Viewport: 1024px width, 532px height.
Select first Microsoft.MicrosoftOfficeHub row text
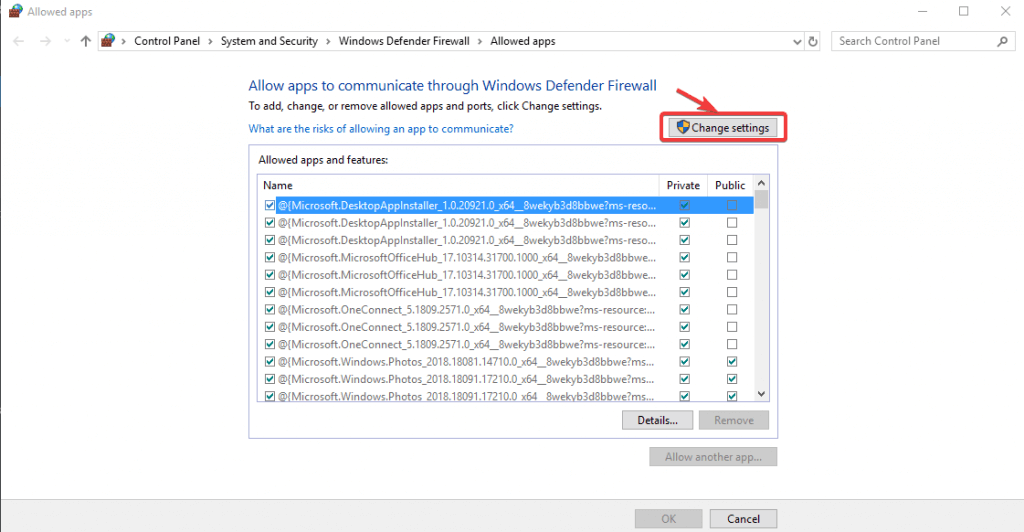coord(467,258)
